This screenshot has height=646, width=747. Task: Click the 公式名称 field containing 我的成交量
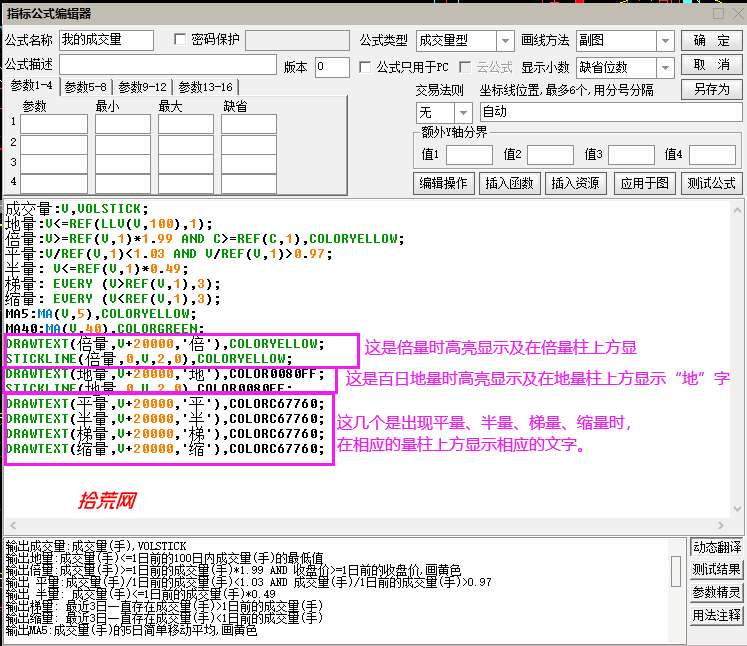pos(106,40)
